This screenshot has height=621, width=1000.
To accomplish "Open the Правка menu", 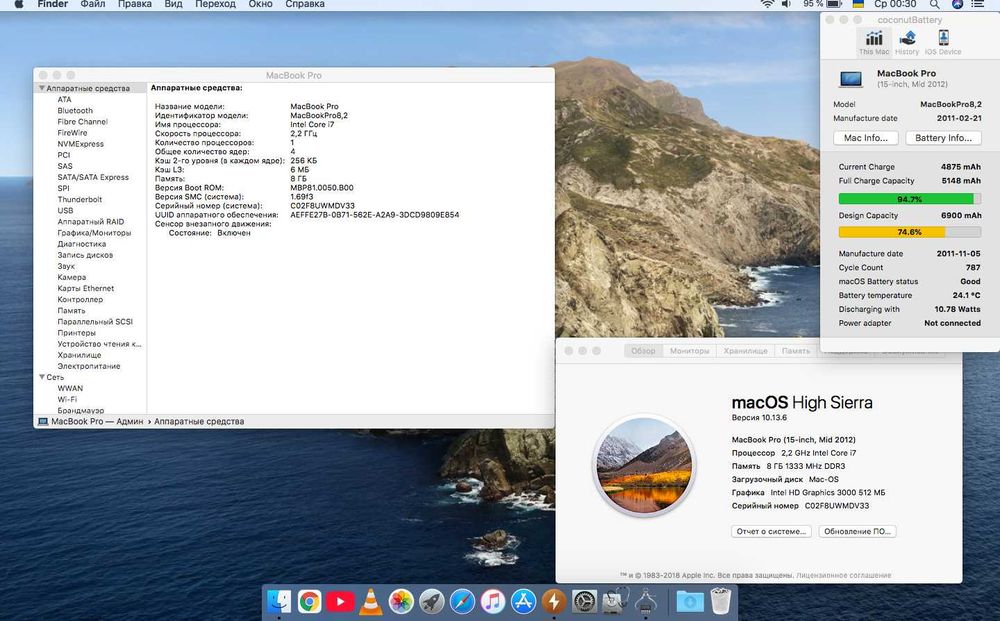I will click(135, 4).
